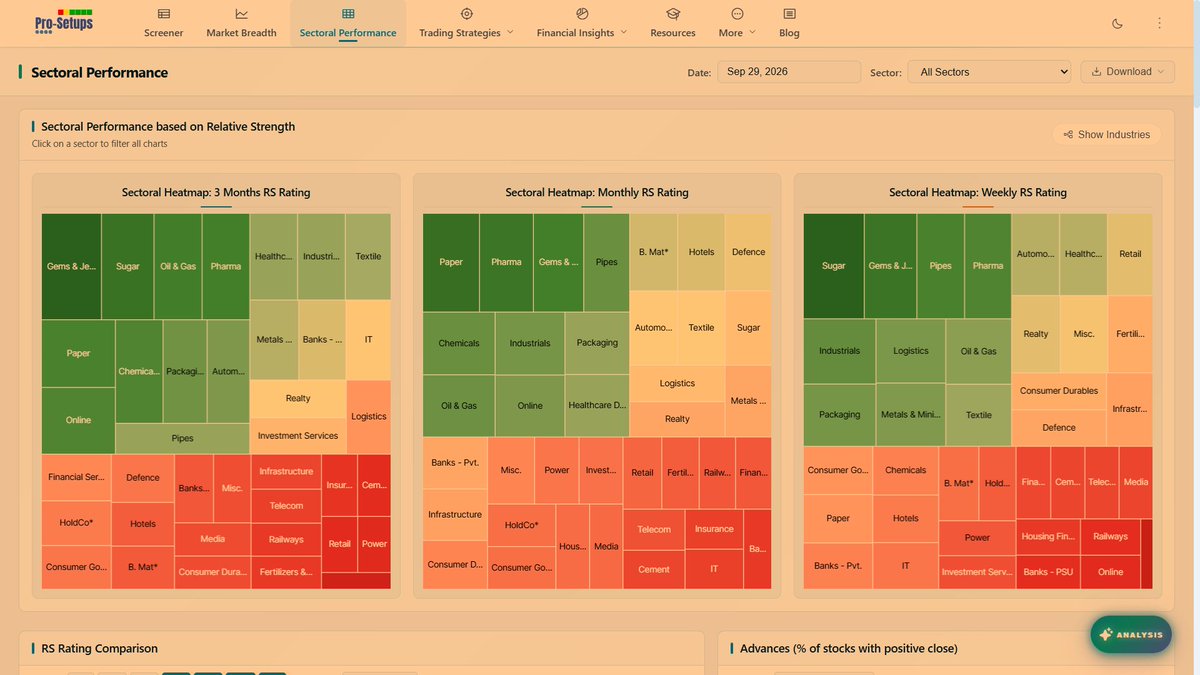Click the Pro-Setups logo

point(62,21)
